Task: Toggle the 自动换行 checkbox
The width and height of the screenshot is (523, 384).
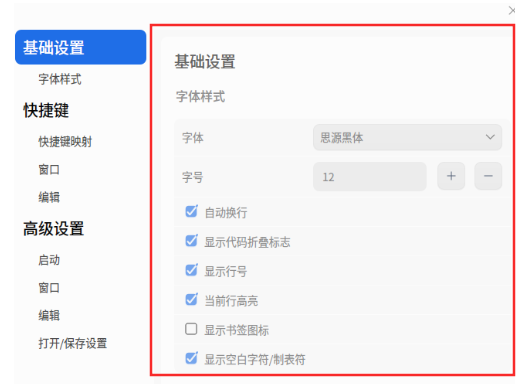Action: pos(191,212)
